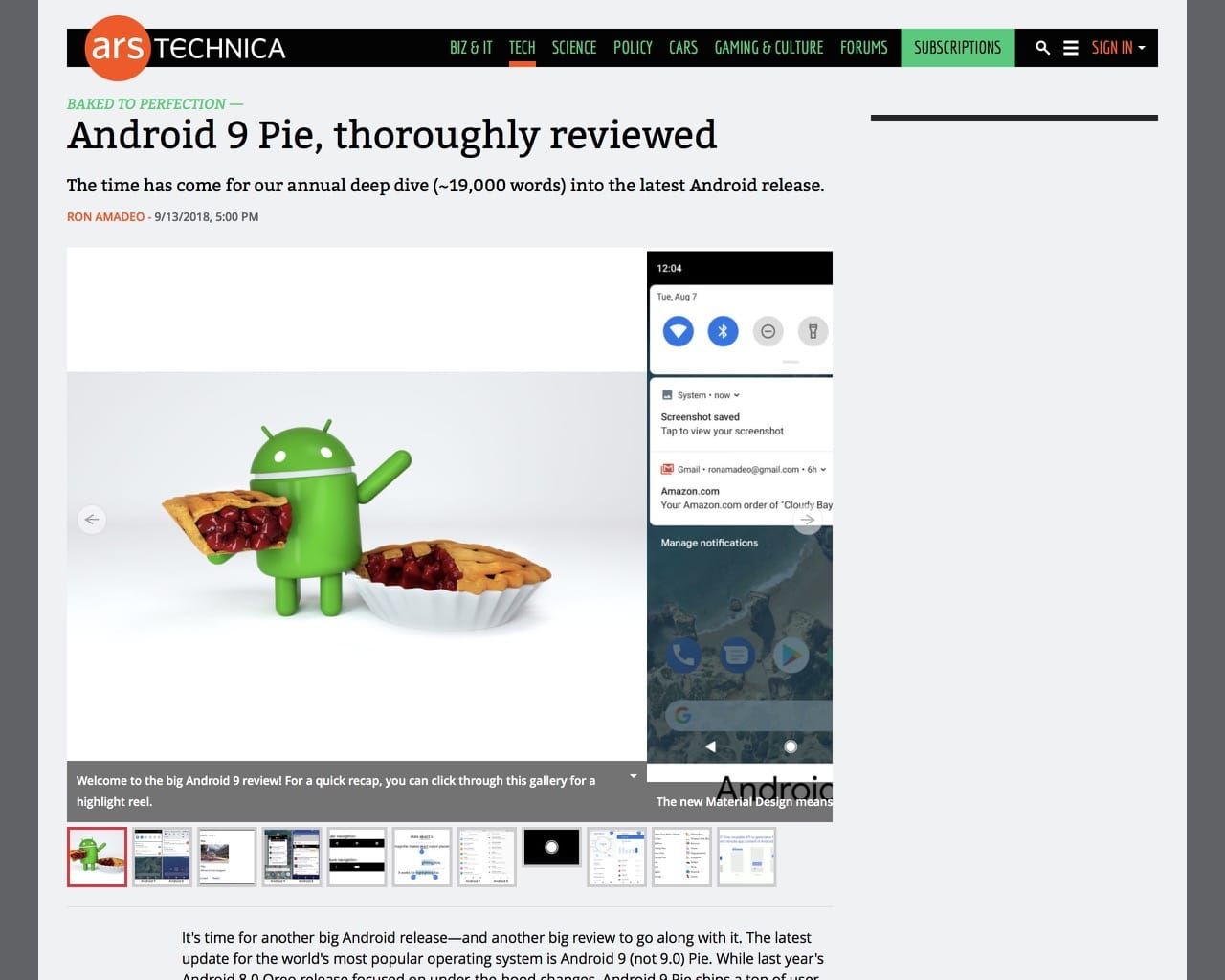The height and width of the screenshot is (980, 1225).
Task: Open the Sign In dropdown
Action: coord(1119,48)
